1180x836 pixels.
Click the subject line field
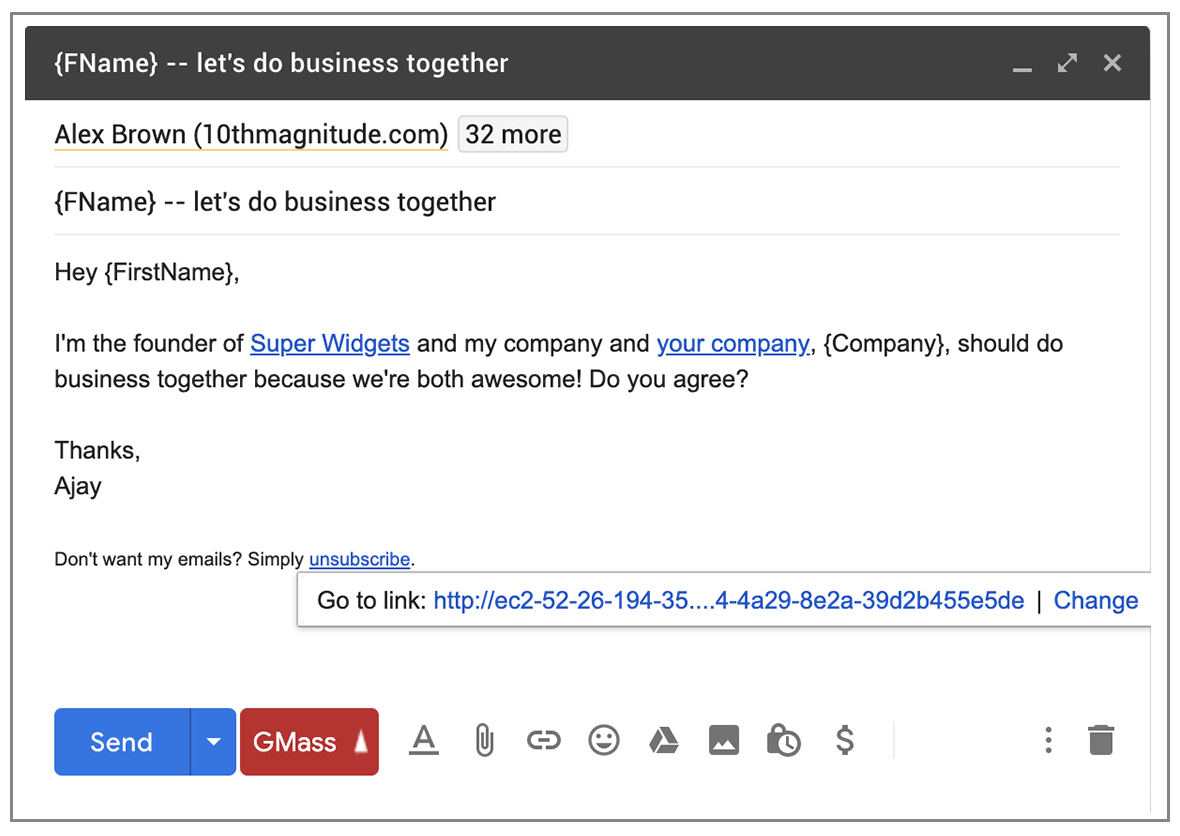tap(586, 202)
